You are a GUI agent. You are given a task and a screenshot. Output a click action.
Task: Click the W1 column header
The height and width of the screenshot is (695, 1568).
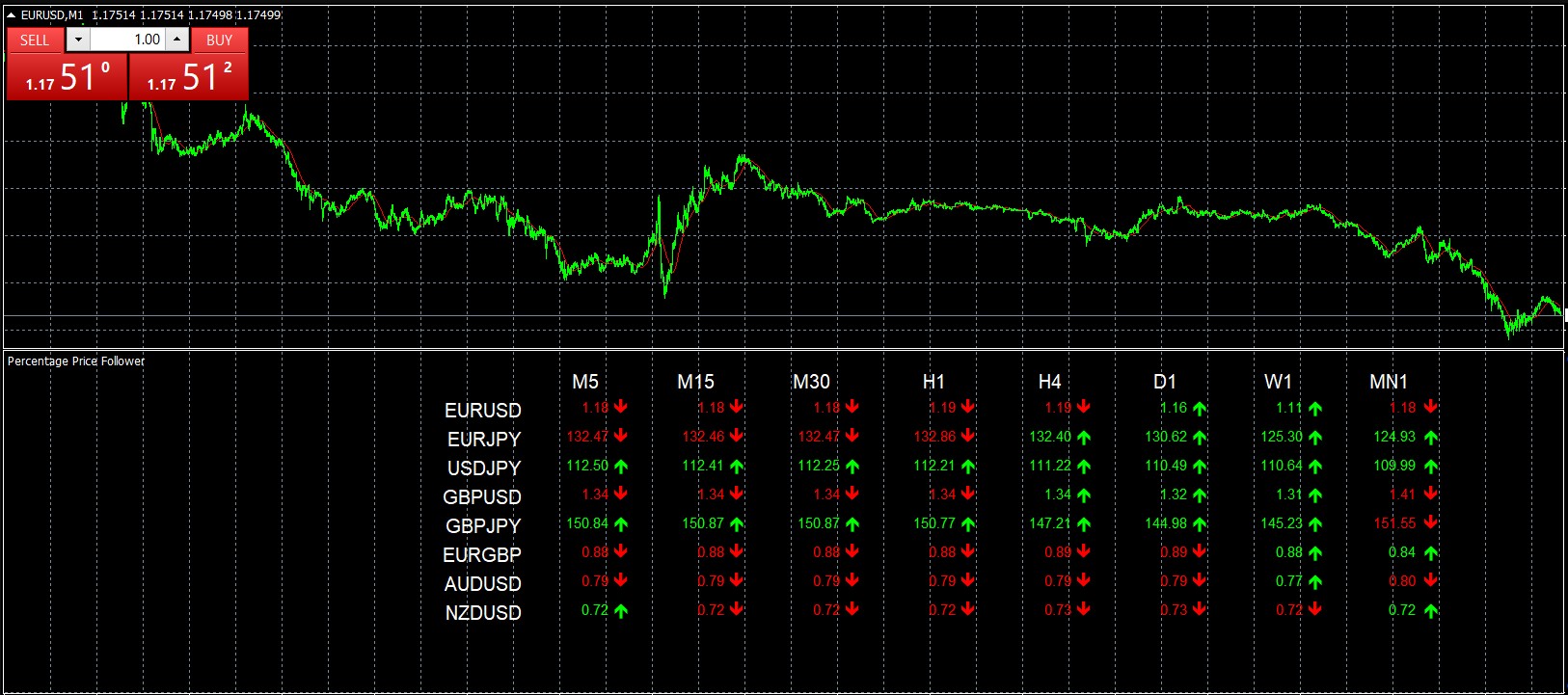pyautogui.click(x=1278, y=382)
